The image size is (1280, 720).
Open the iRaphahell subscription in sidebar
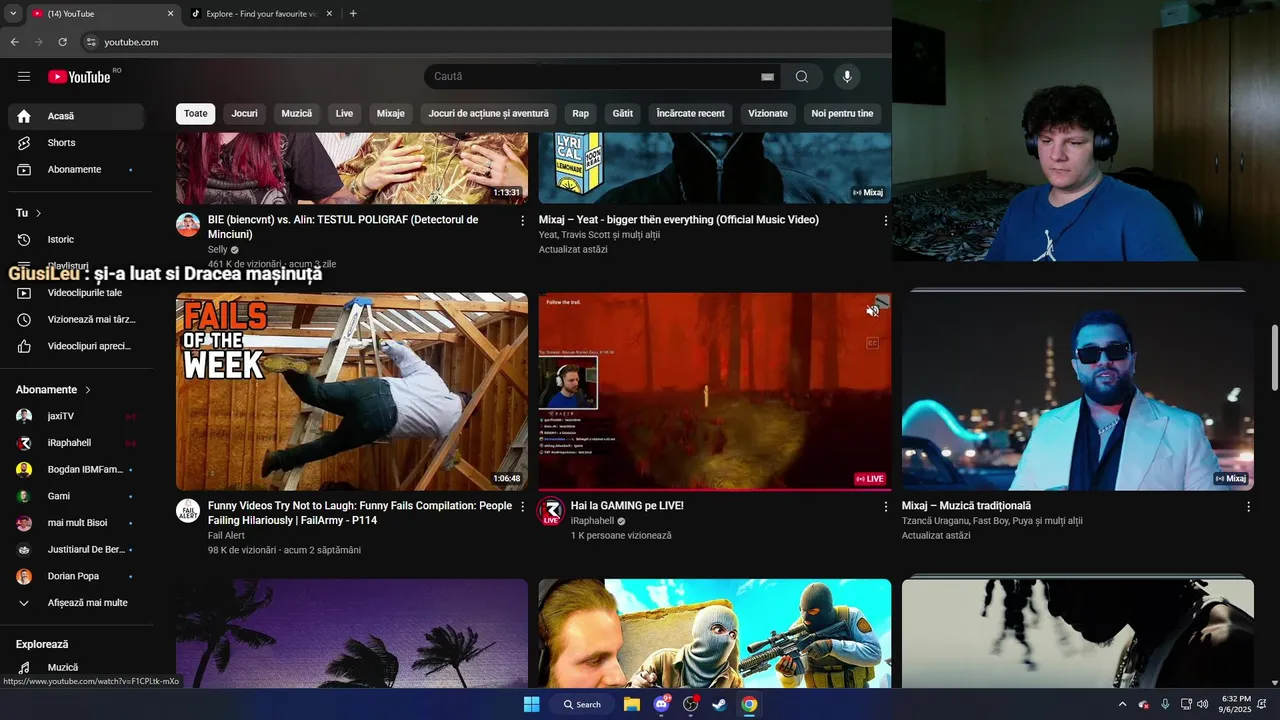coord(76,443)
